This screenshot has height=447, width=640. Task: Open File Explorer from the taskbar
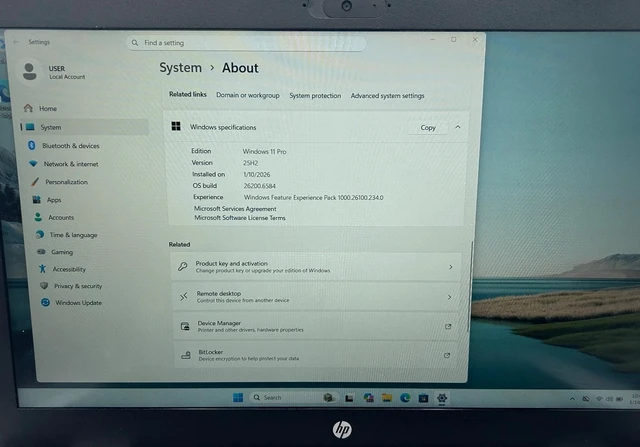[x=387, y=398]
